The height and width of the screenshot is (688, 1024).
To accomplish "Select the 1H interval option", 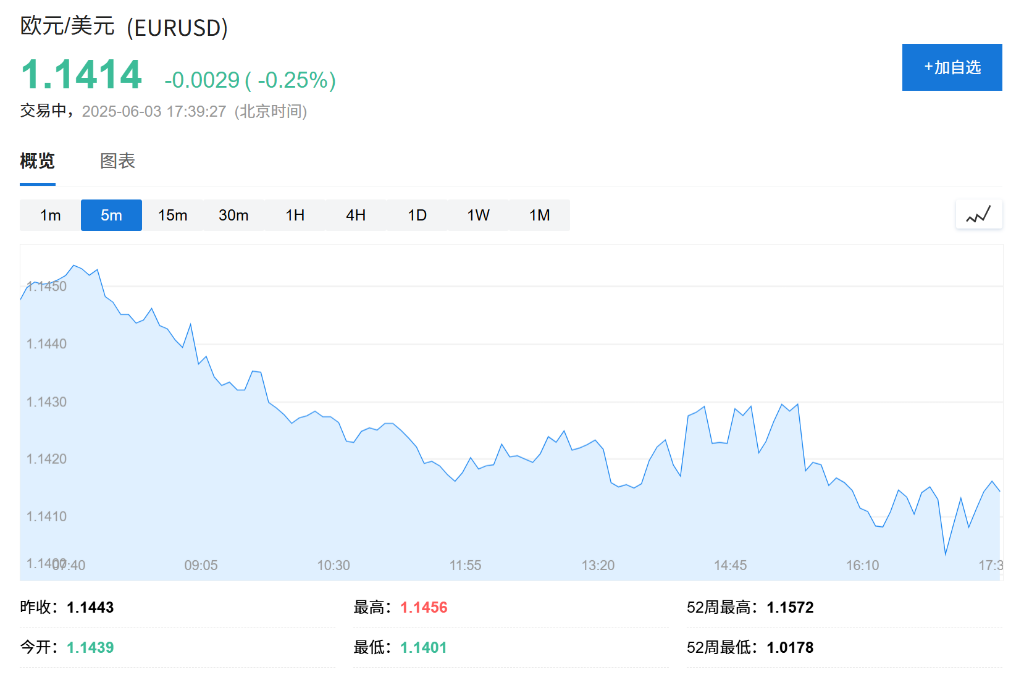I will (295, 215).
